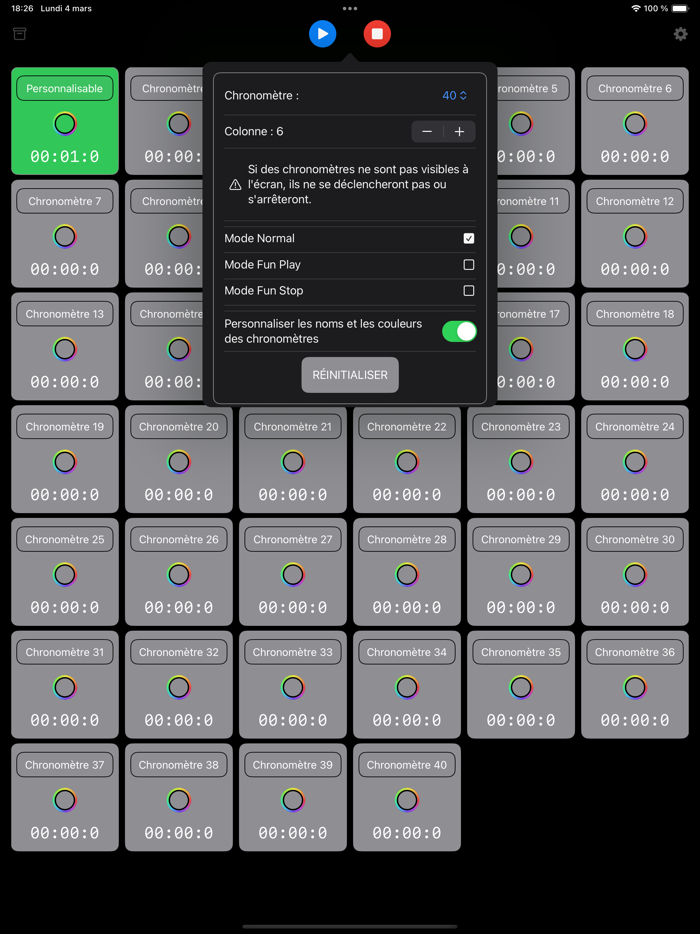This screenshot has height=934, width=700.
Task: Tap the time display of Chronomètre 26
Action: coord(179,607)
